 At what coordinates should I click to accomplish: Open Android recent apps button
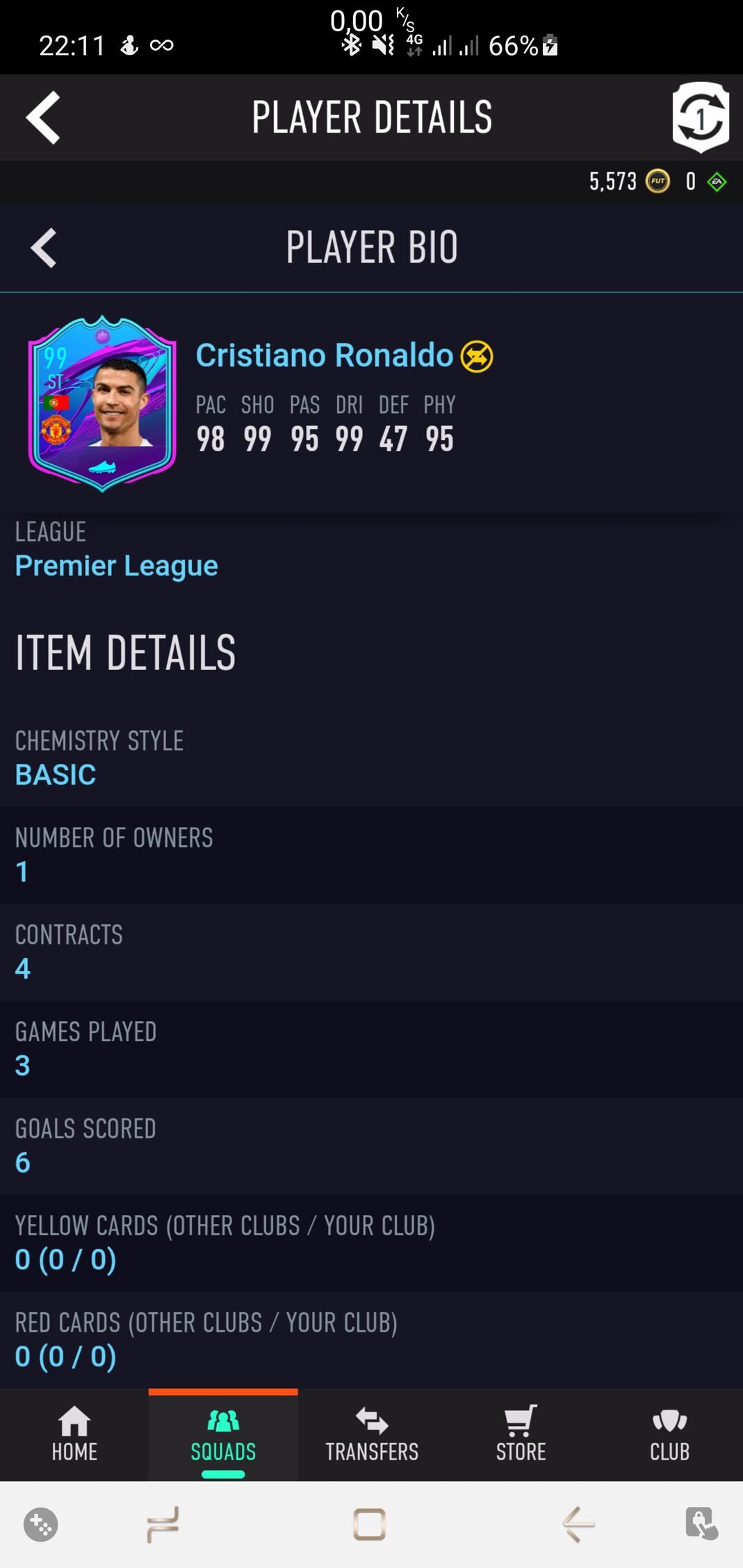click(163, 1525)
